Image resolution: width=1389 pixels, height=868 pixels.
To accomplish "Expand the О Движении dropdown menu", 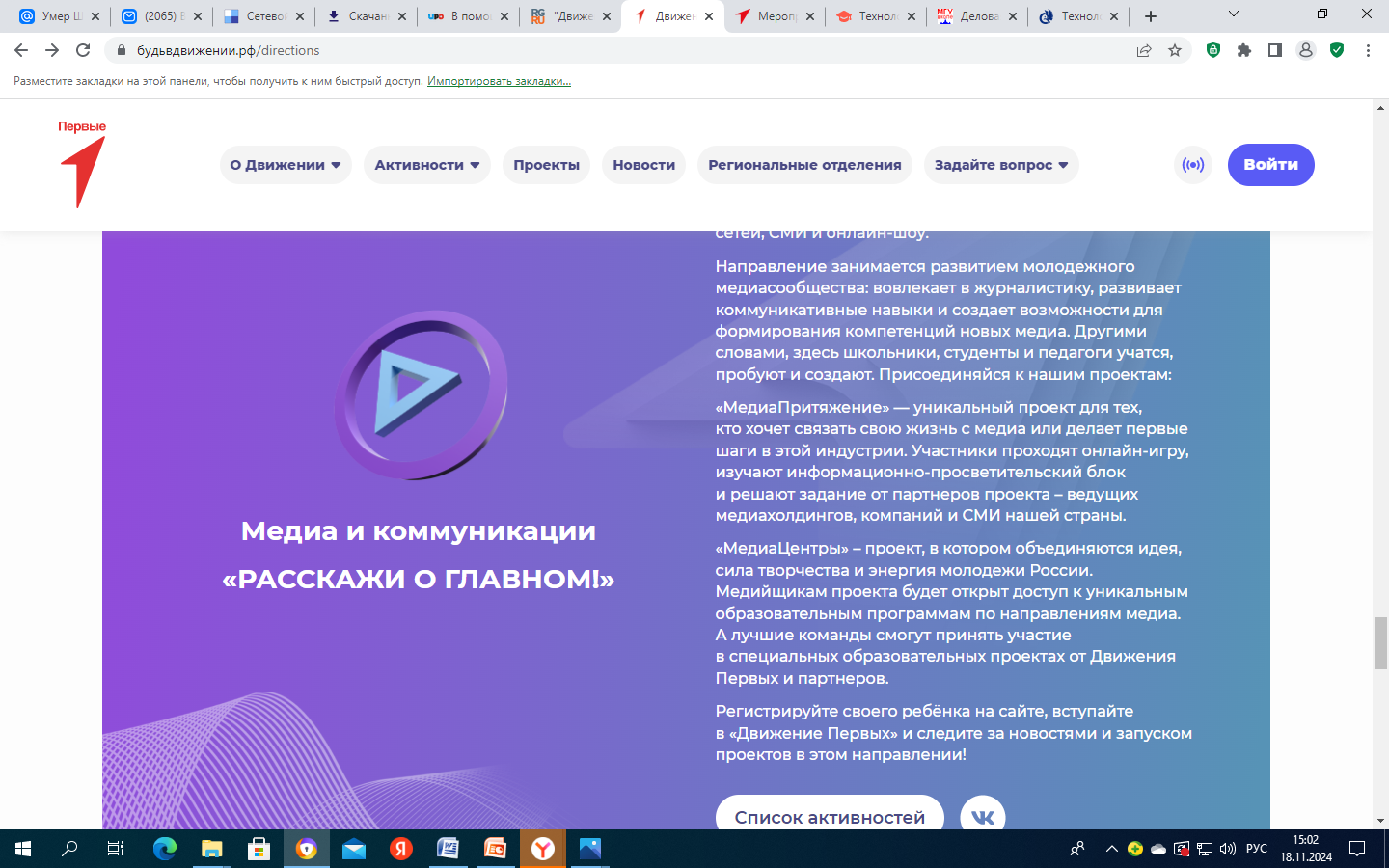I will (286, 165).
